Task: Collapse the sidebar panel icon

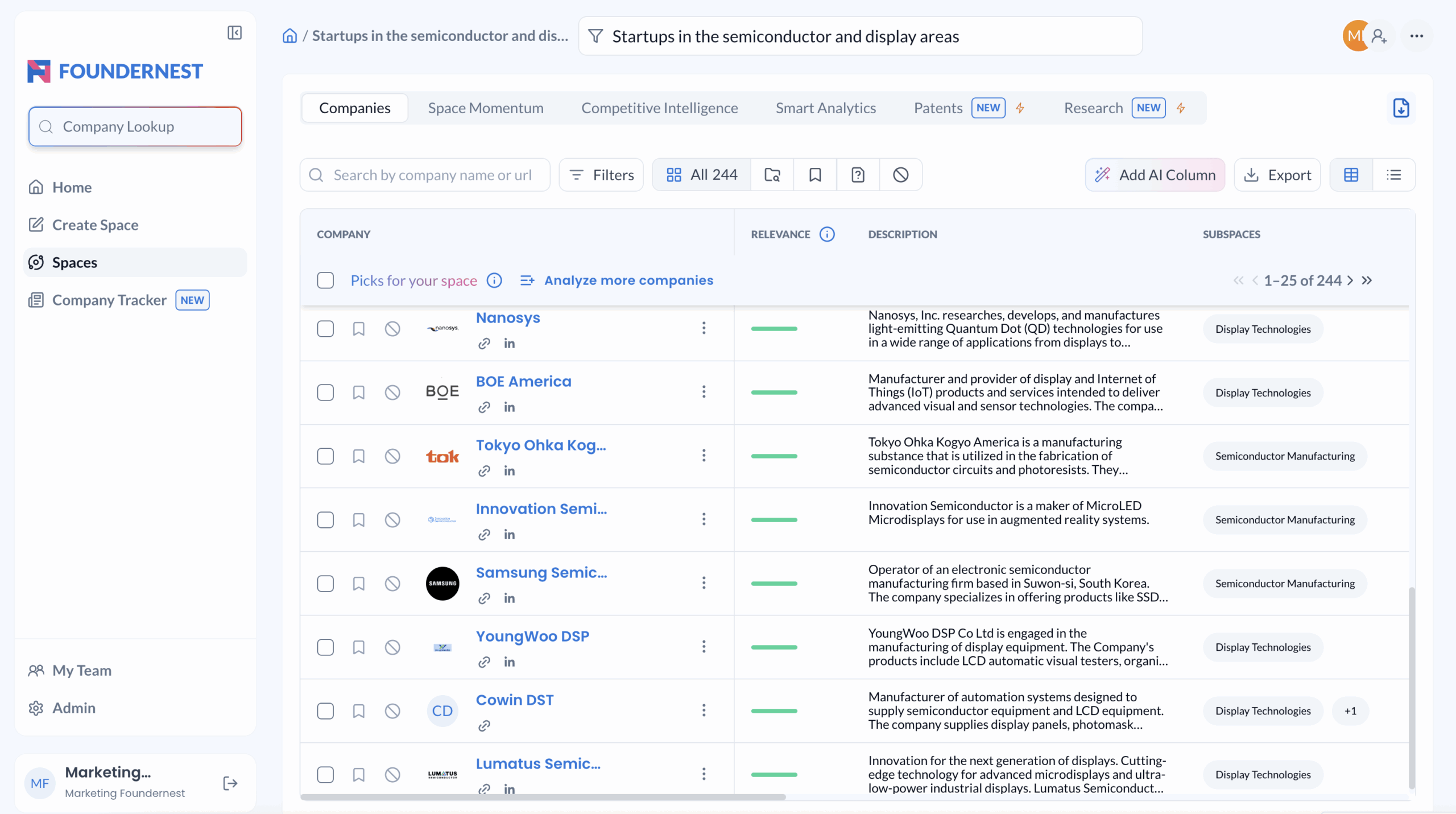Action: 234,33
